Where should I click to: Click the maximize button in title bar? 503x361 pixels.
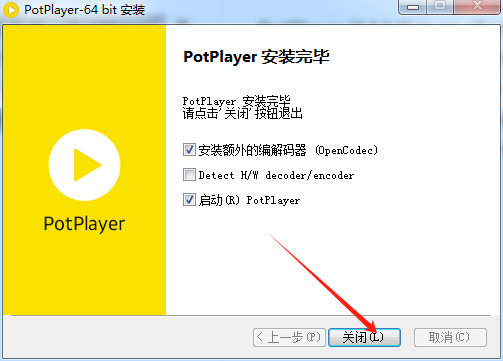coord(440,7)
